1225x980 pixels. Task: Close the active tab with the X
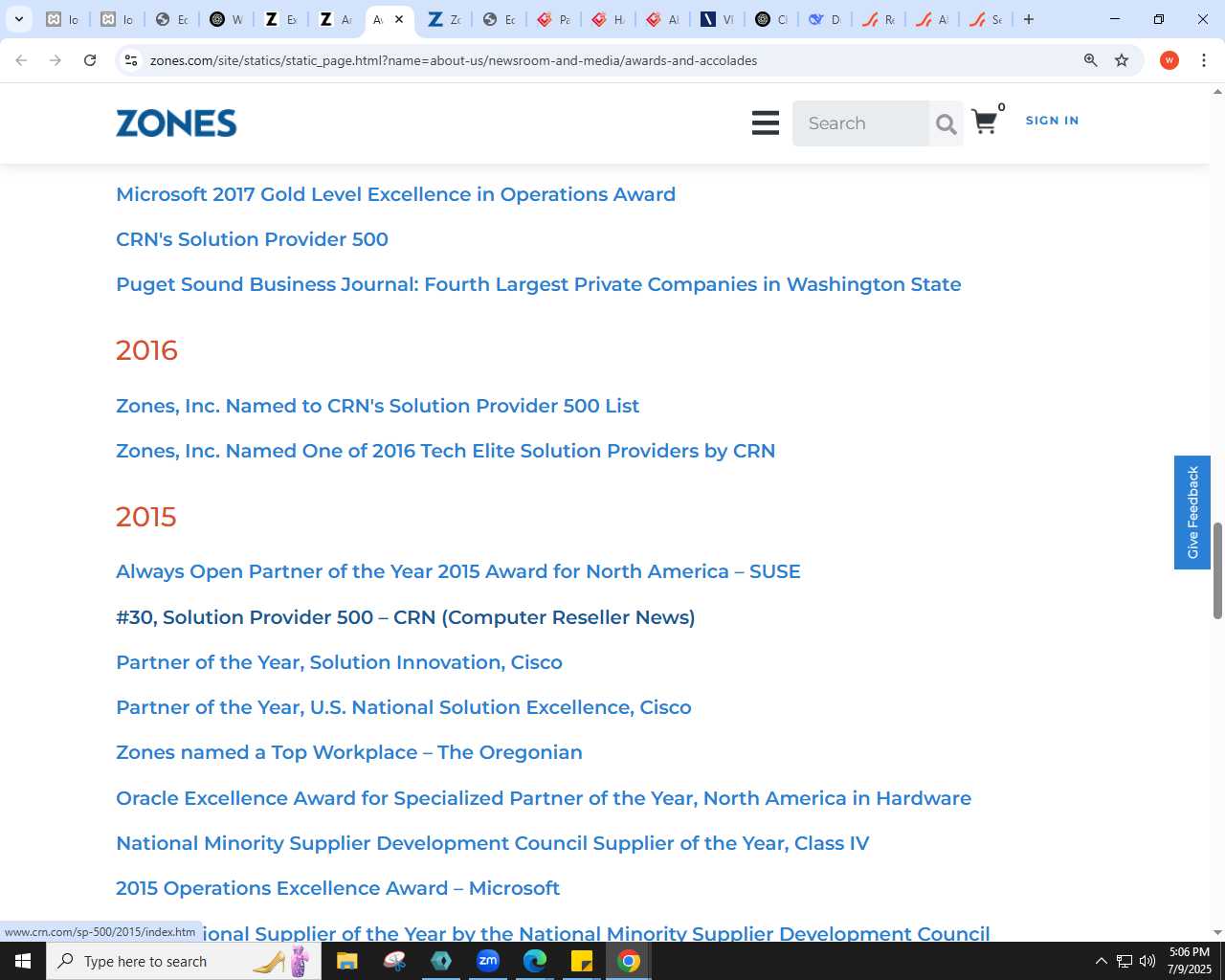click(x=399, y=19)
